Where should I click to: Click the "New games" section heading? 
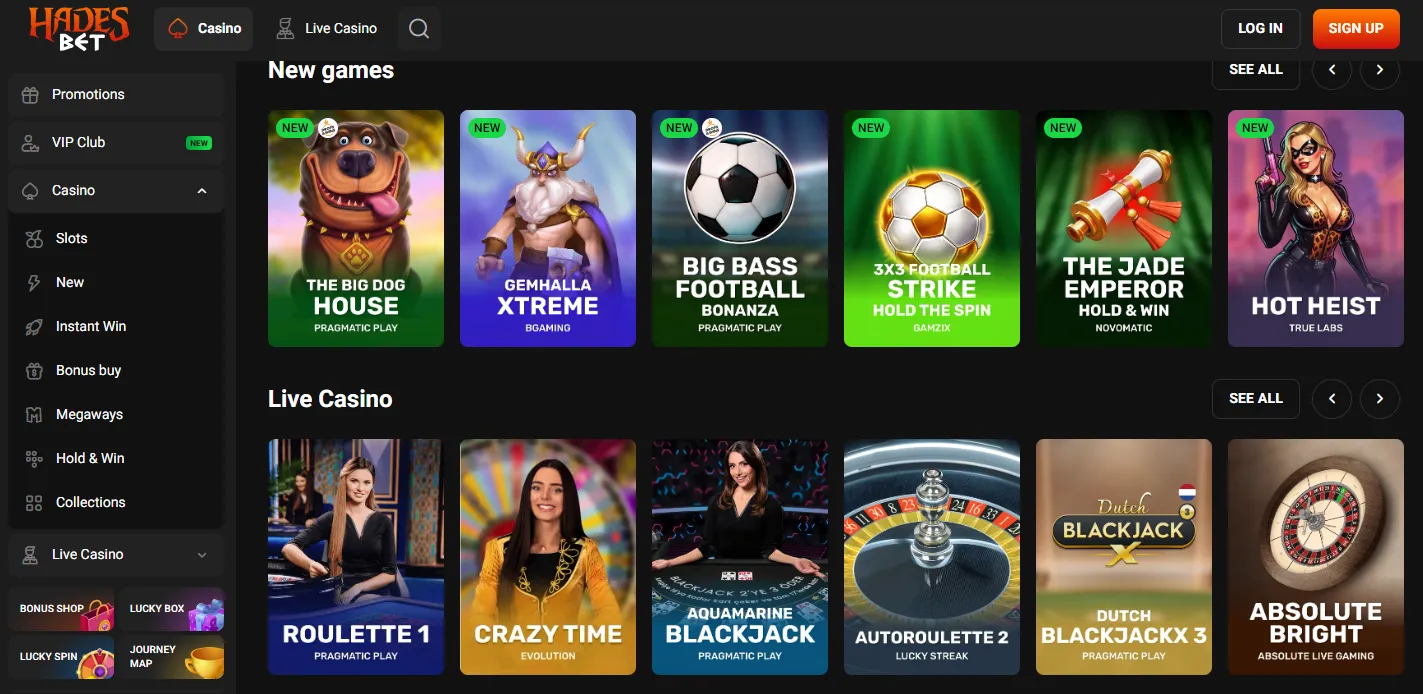point(331,70)
